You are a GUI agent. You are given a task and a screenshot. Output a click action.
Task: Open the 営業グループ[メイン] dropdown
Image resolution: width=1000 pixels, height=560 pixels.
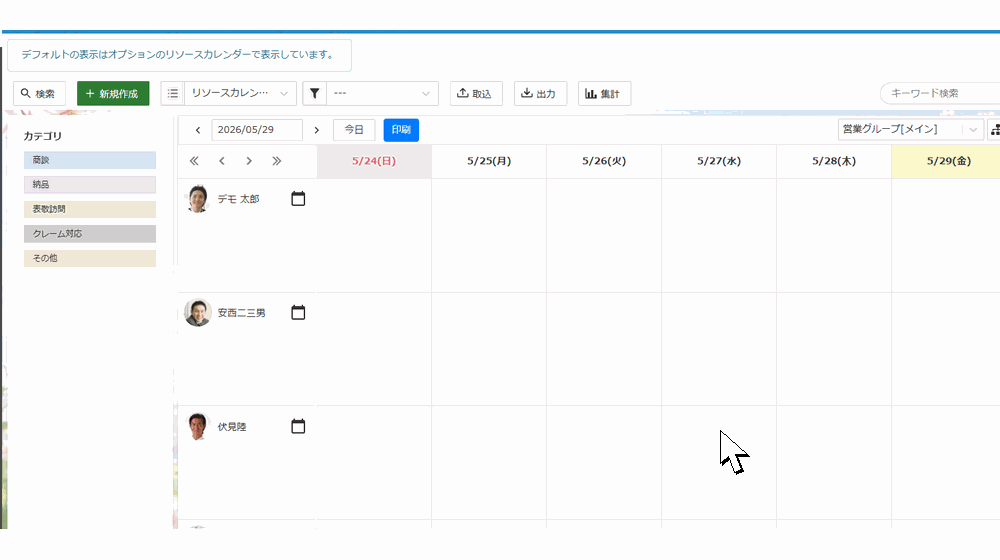tap(909, 129)
